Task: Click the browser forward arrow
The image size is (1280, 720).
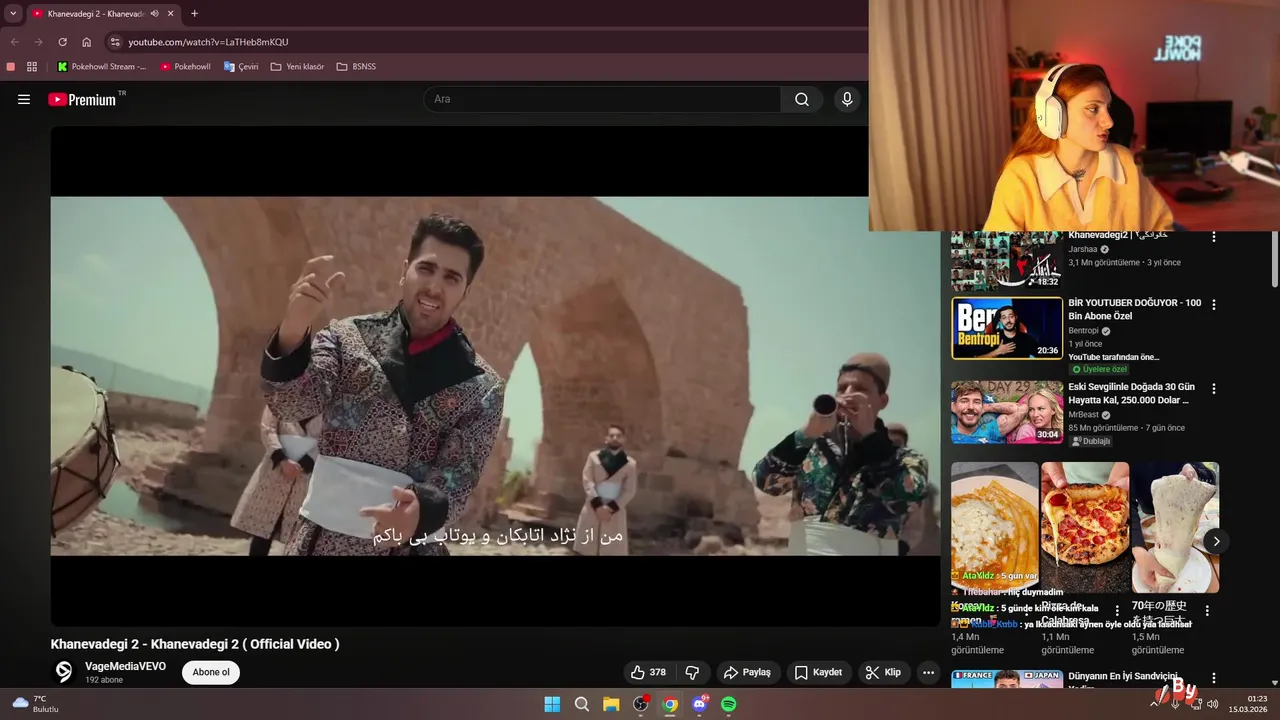Action: [x=38, y=42]
